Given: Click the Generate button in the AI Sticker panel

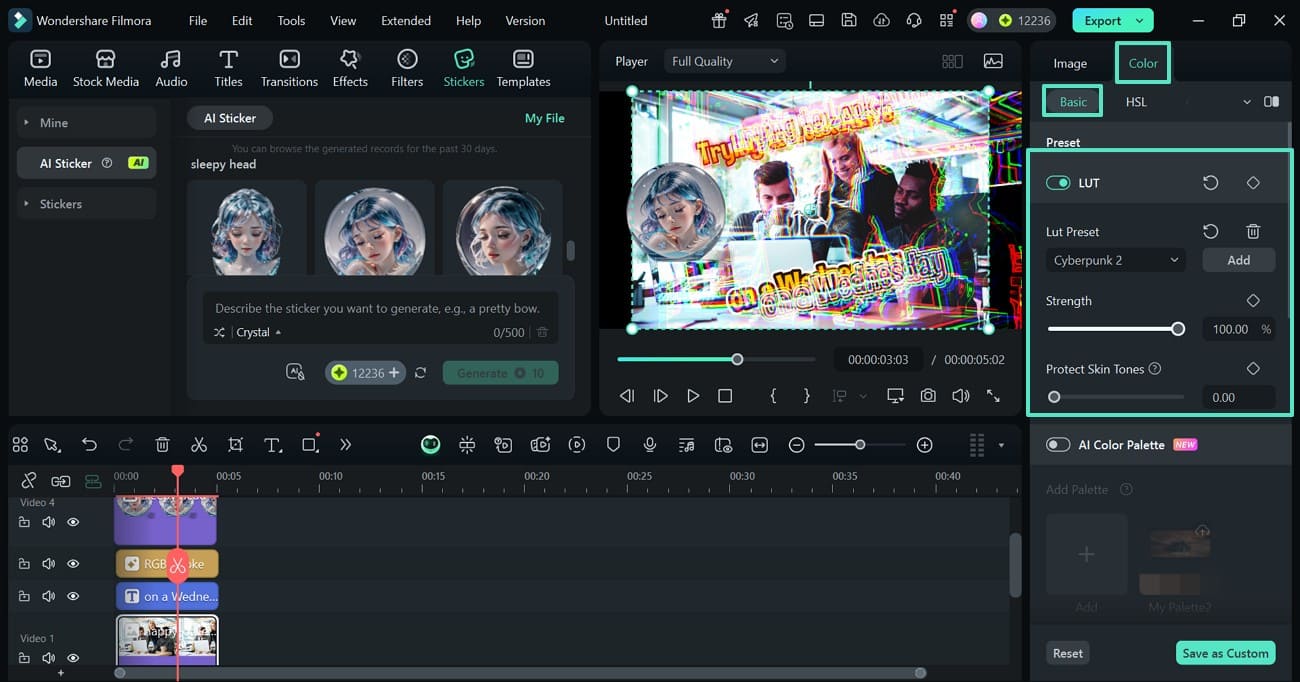Looking at the screenshot, I should pos(500,372).
